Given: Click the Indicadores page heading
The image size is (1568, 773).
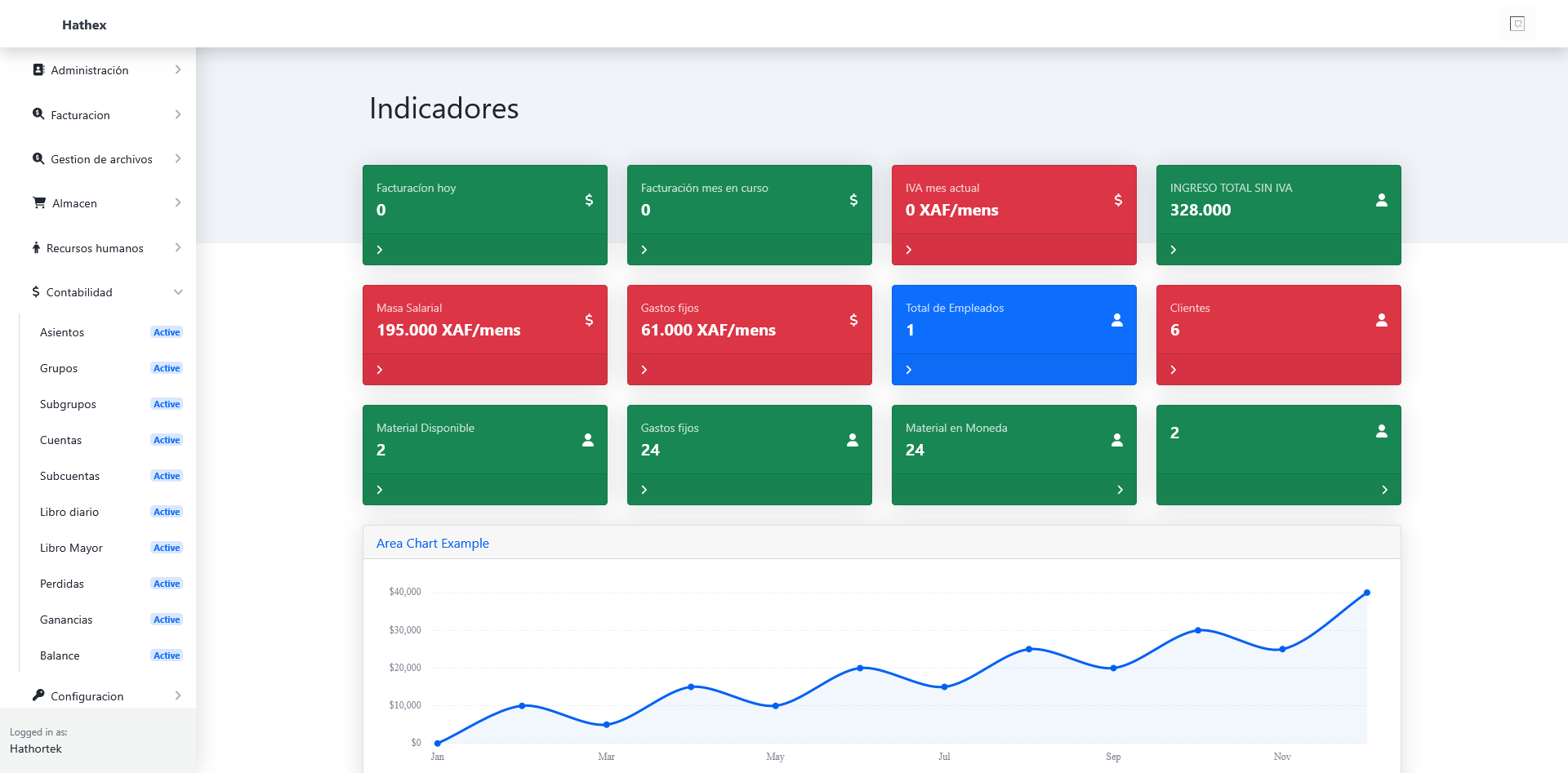Looking at the screenshot, I should coord(444,108).
